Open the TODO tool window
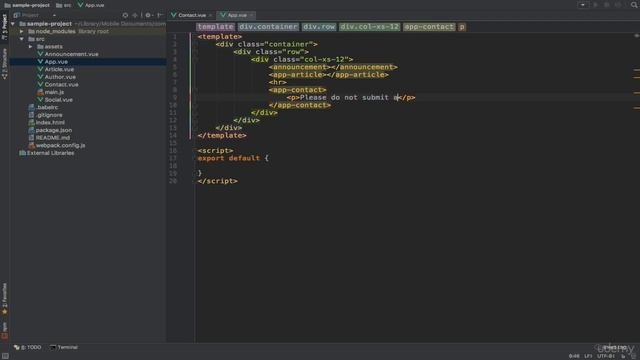The image size is (640, 360). [28, 347]
